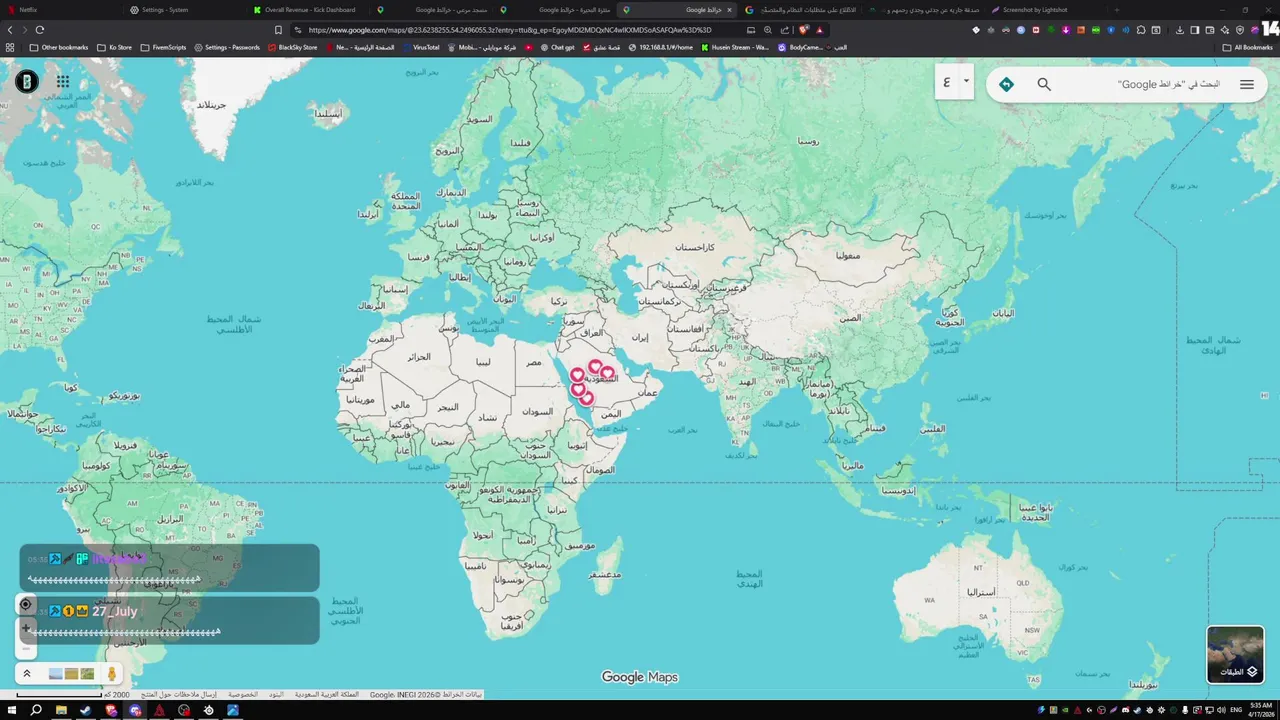Open the Settings - Passwords bookmark
Viewport: 1280px width, 720px height.
click(227, 47)
